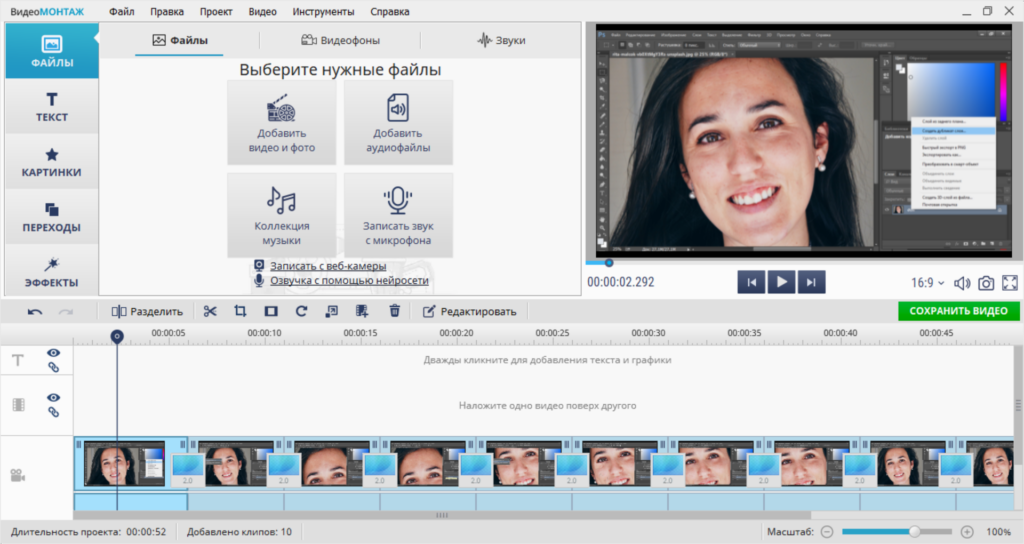1024x544 pixels.
Task: Click Добавлено клипов: 10 status text
Action: tap(239, 532)
